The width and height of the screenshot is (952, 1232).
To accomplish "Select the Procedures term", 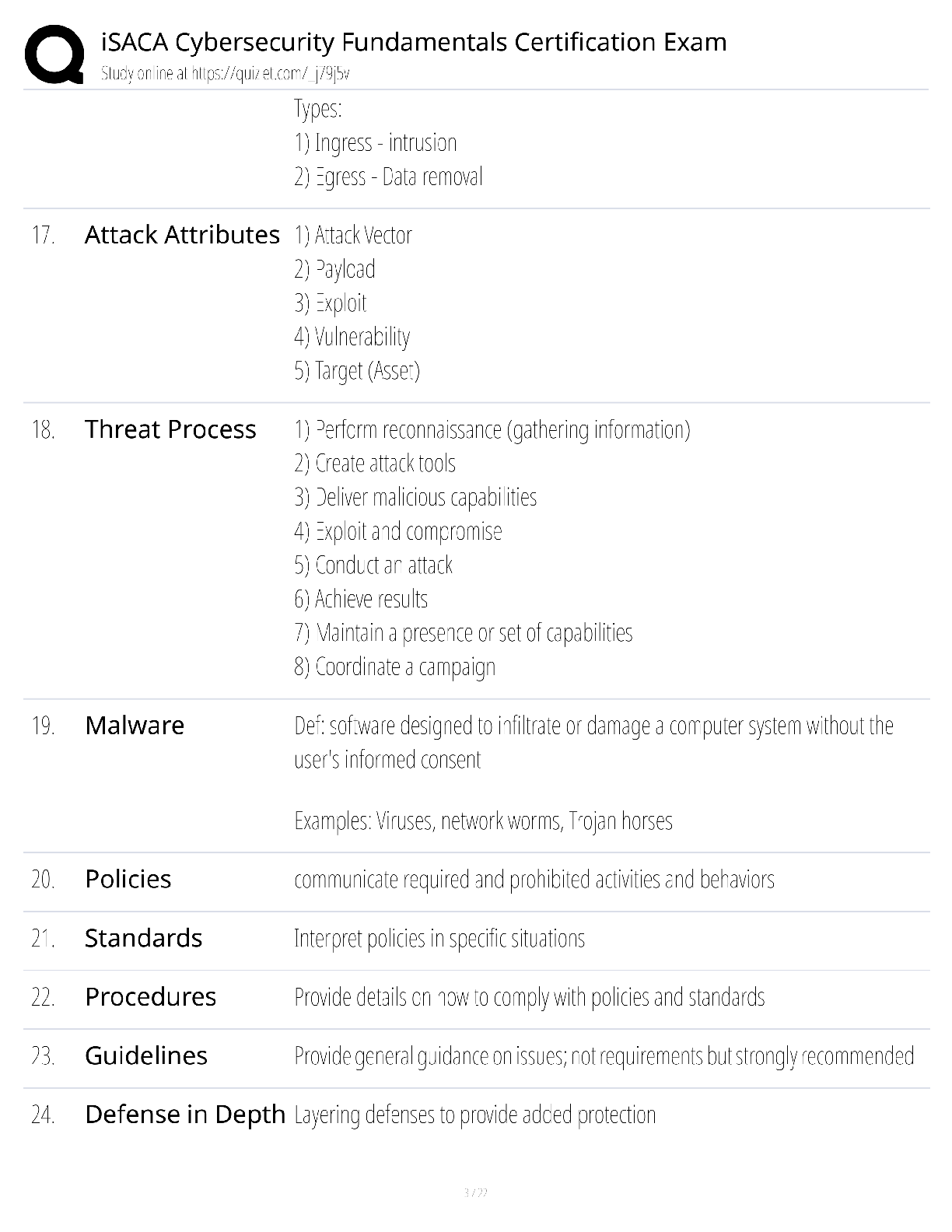I will (150, 997).
